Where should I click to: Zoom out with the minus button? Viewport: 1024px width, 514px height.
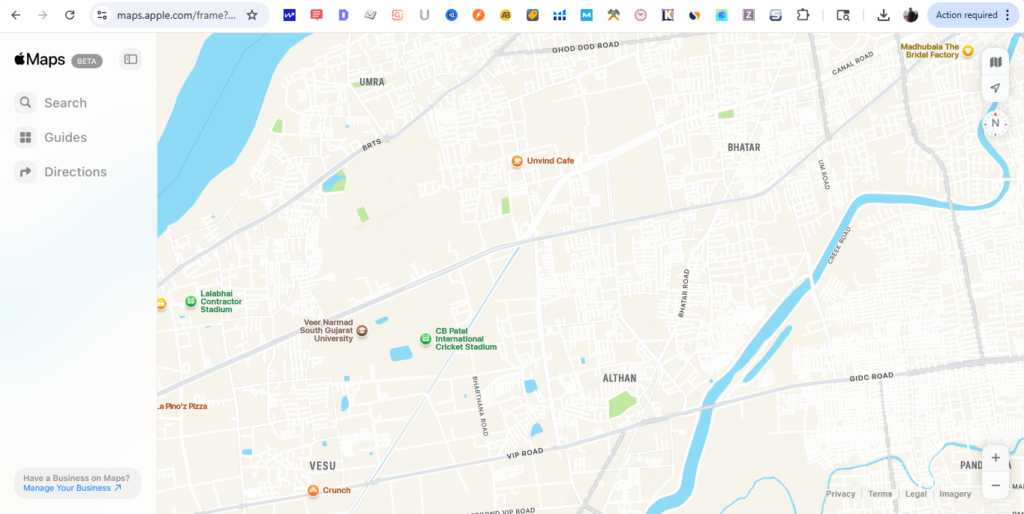point(995,485)
